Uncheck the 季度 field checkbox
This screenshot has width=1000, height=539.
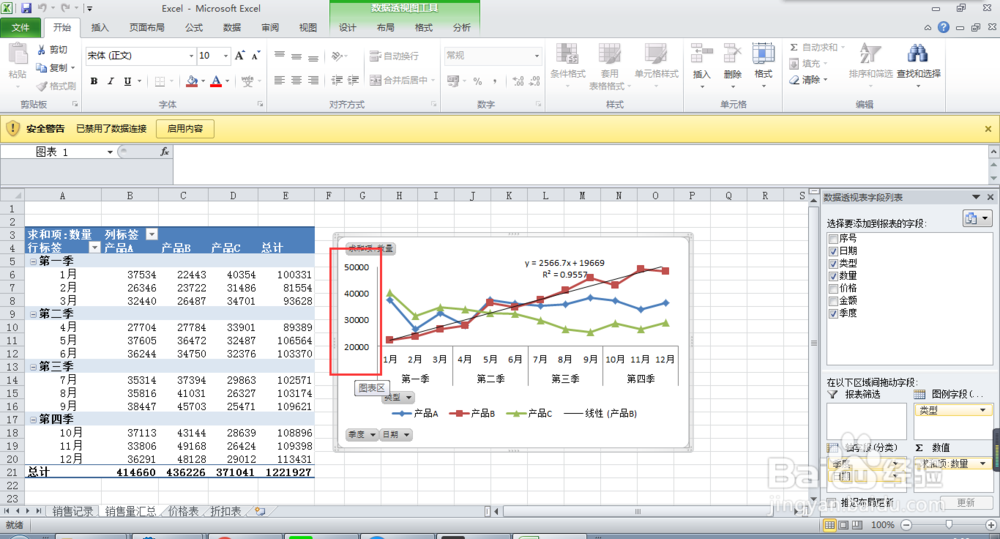tap(833, 313)
